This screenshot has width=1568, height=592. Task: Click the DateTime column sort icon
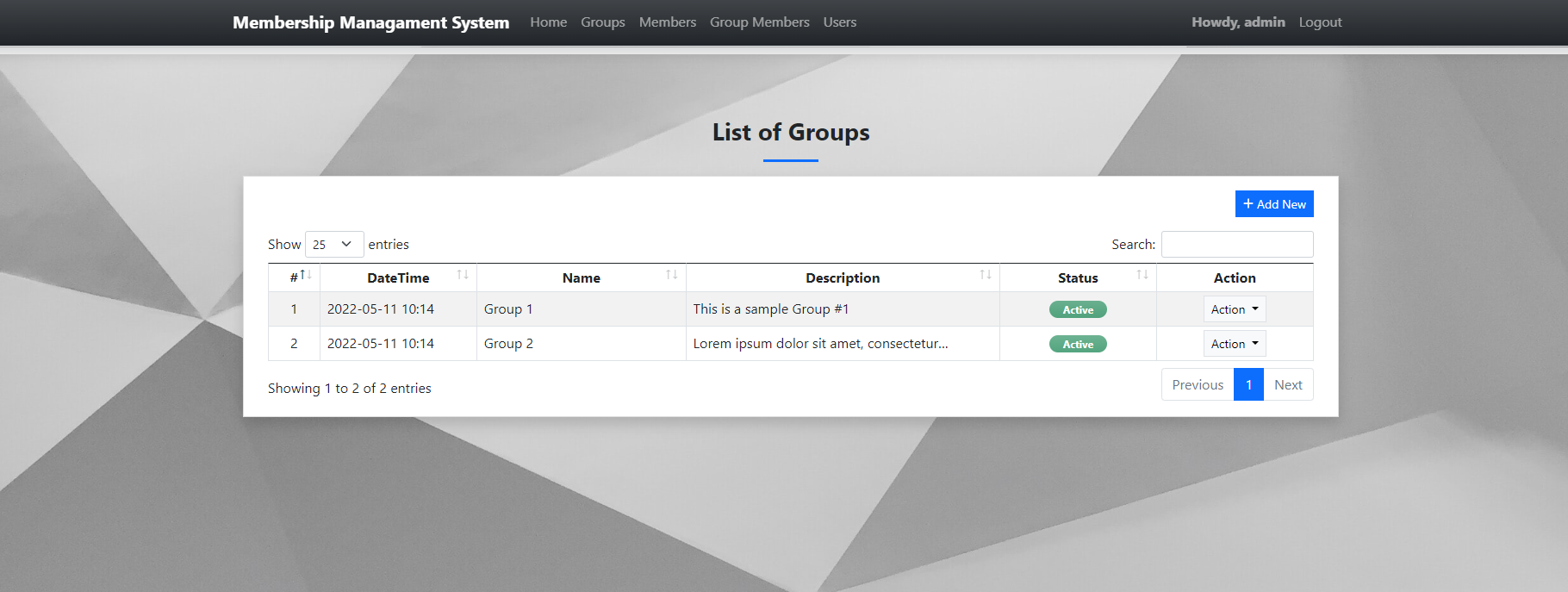coord(463,276)
